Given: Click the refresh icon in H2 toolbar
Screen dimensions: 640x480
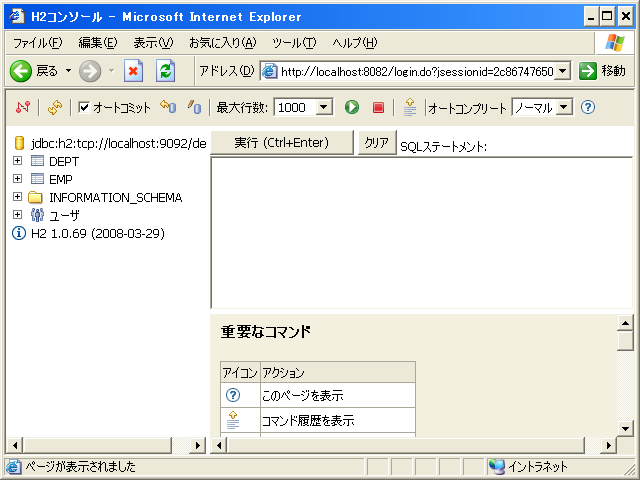Looking at the screenshot, I should 55,107.
